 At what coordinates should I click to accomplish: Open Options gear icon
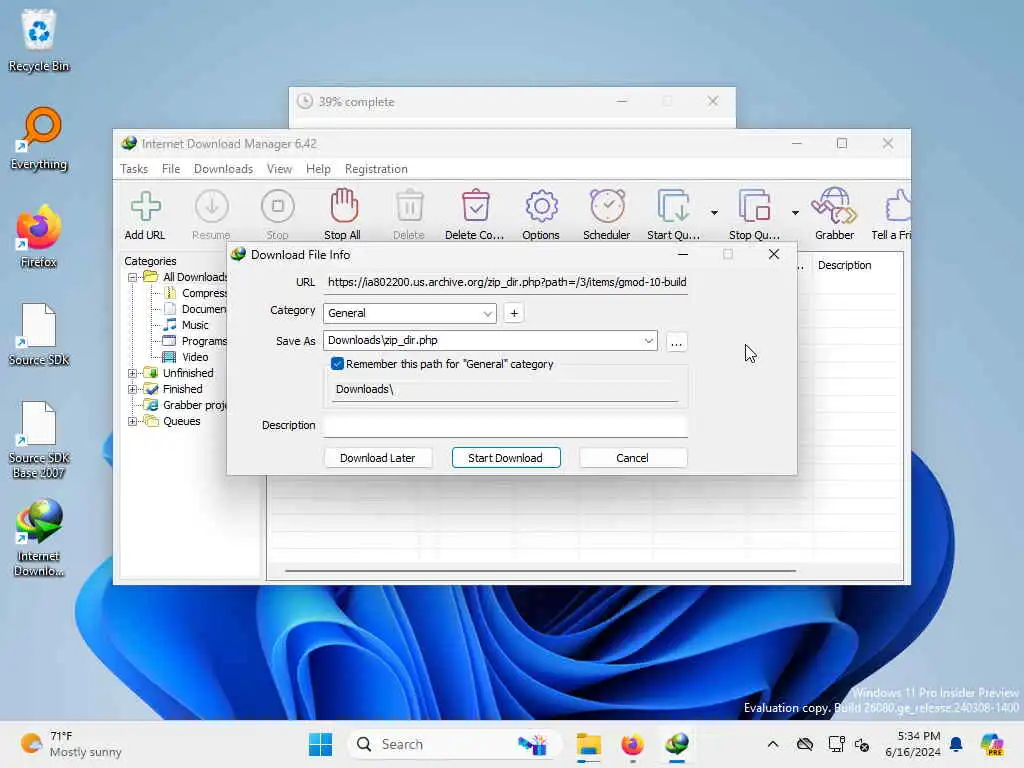[541, 214]
